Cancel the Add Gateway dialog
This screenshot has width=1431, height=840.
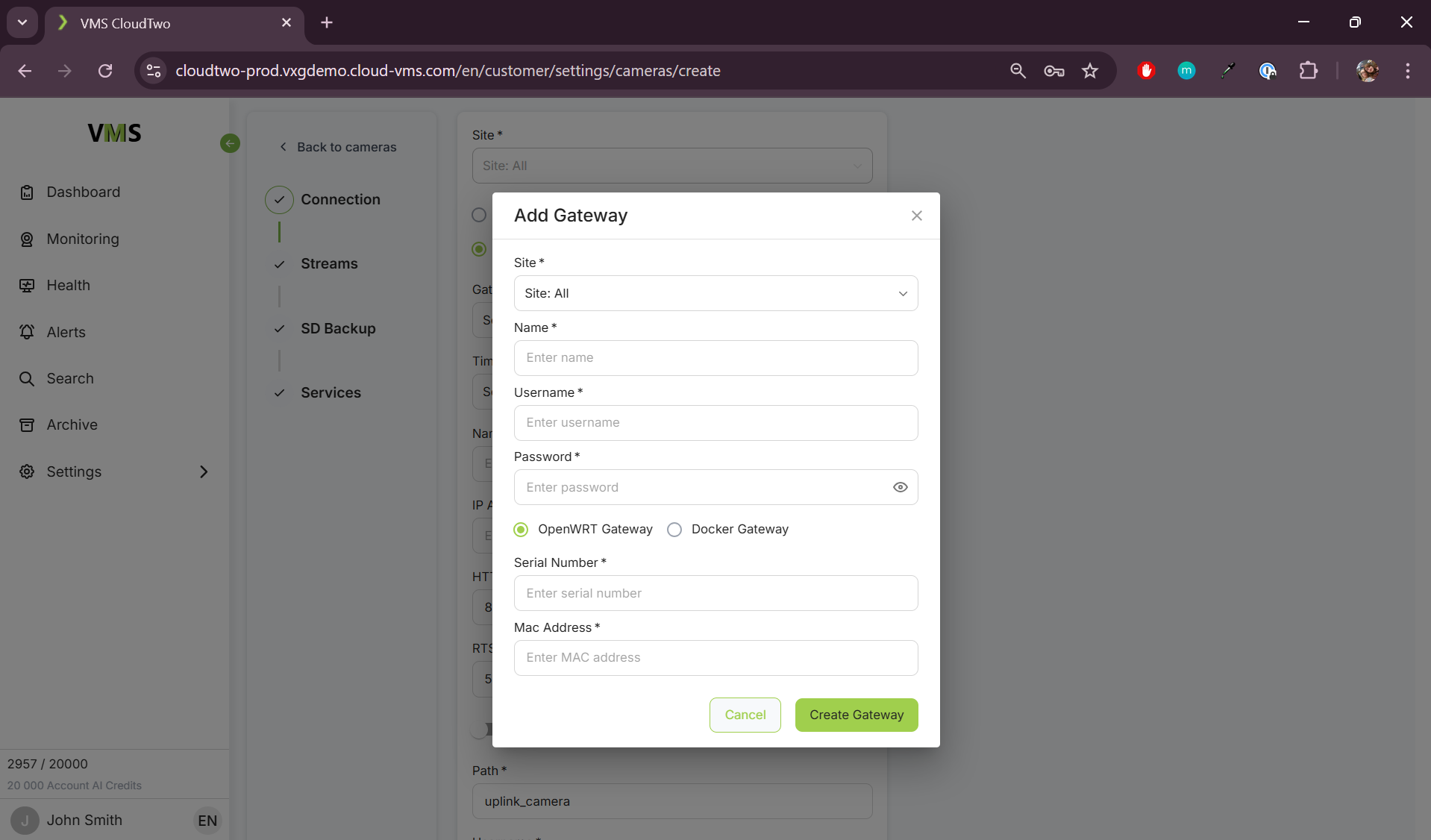[x=745, y=715]
